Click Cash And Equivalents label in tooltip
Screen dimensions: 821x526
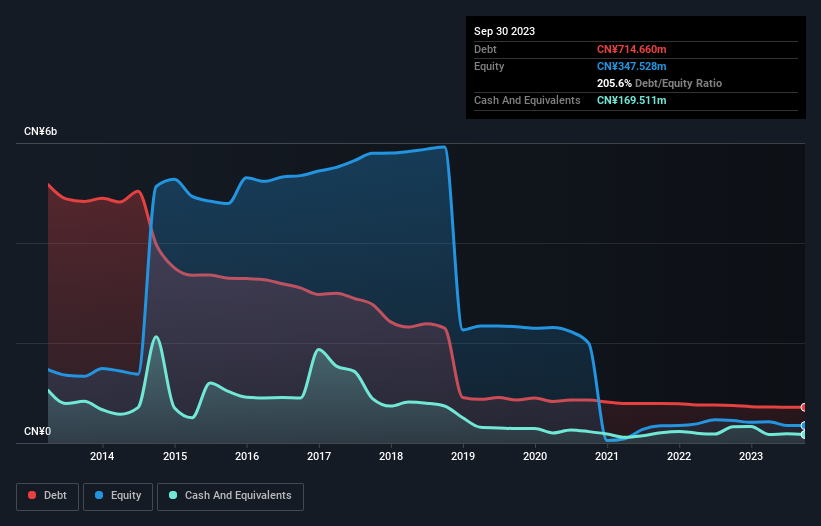pos(527,100)
